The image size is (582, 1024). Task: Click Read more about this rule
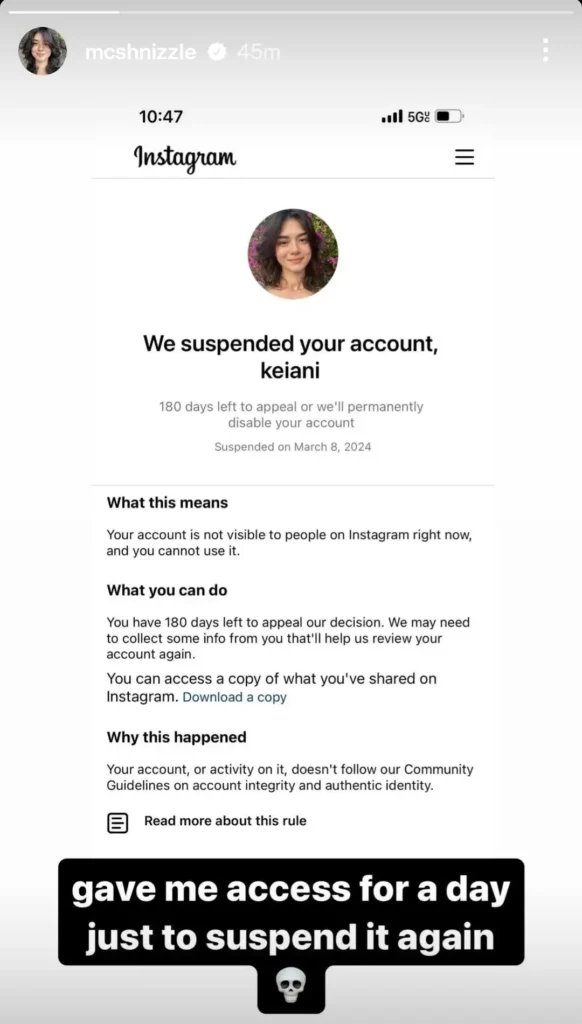224,821
